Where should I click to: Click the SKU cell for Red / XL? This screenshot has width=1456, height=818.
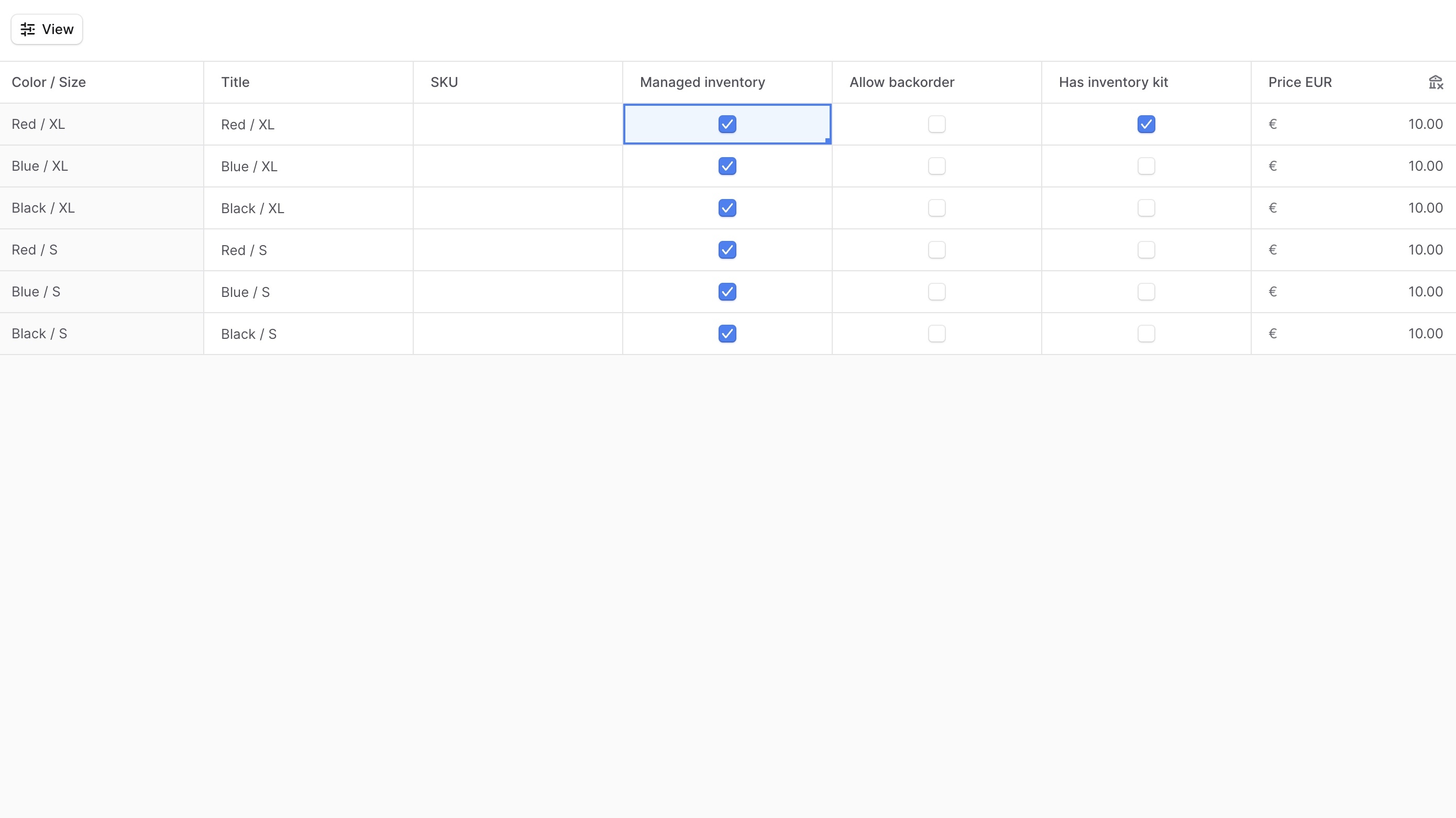click(517, 124)
